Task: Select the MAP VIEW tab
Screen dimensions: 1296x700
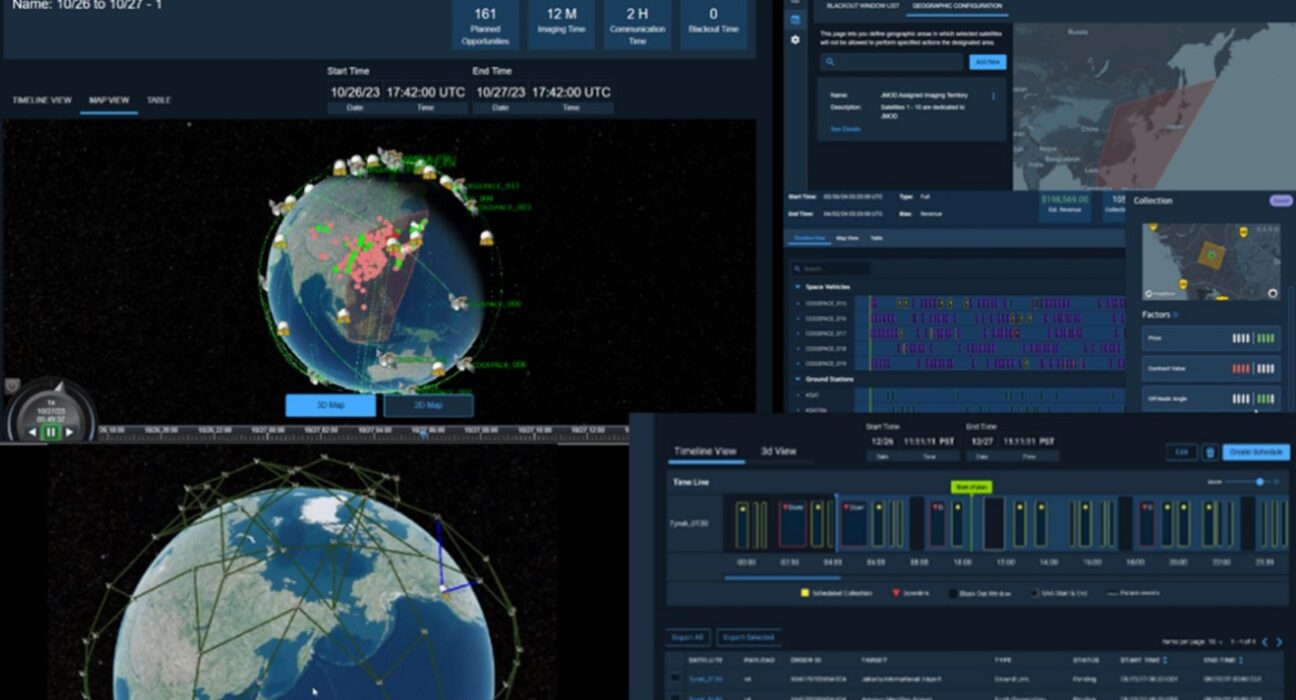Action: (x=109, y=100)
